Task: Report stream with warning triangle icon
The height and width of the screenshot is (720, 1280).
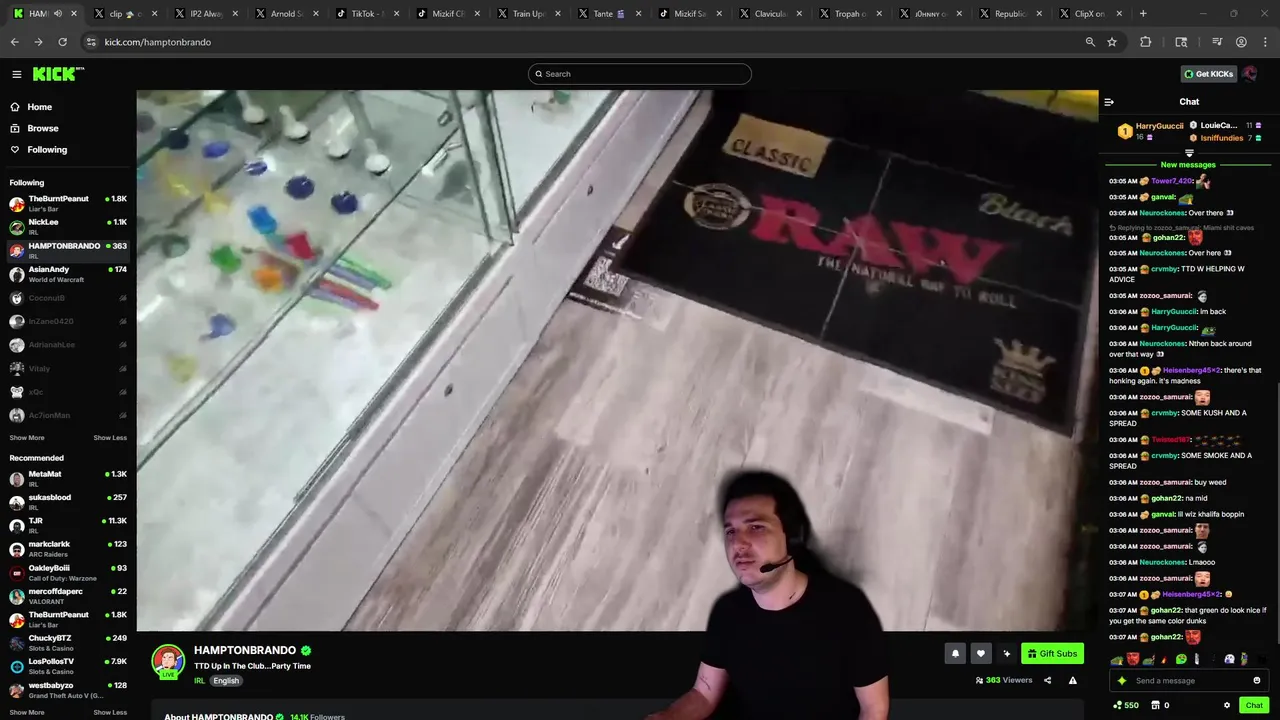Action: click(1072, 681)
